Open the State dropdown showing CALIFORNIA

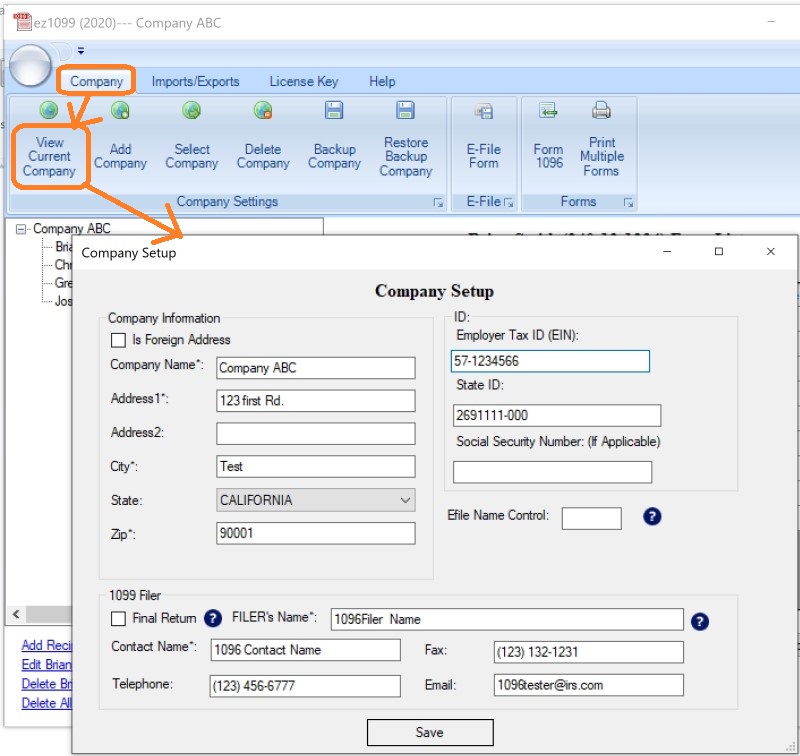coord(315,500)
